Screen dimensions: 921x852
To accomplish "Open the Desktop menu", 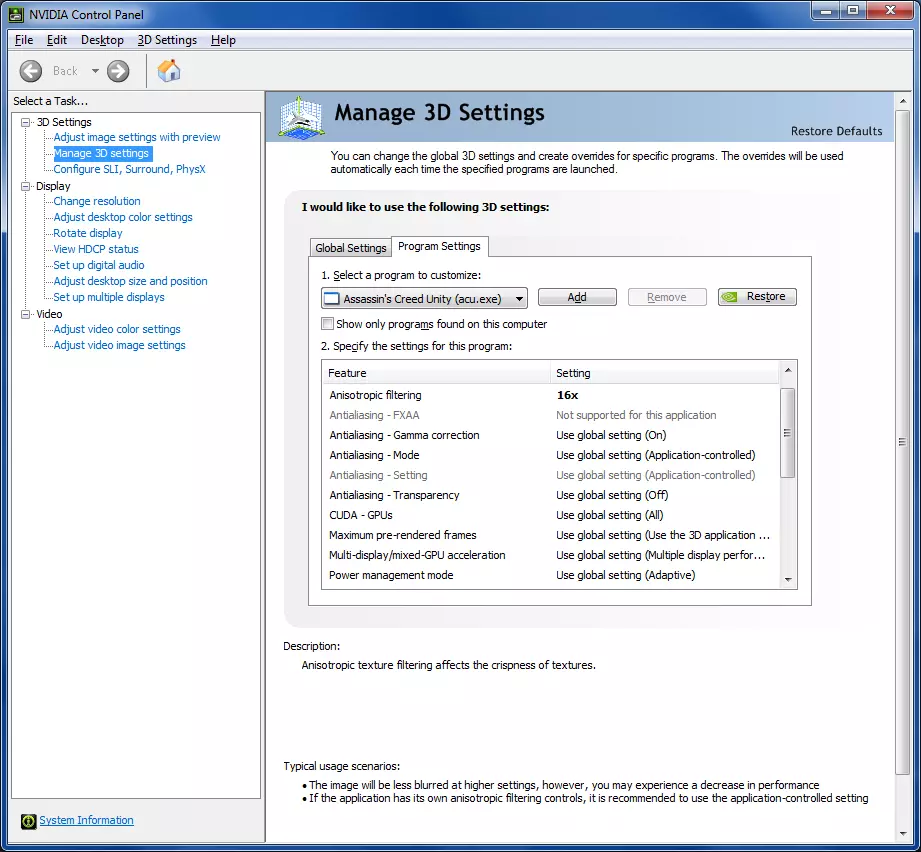I will coord(102,40).
